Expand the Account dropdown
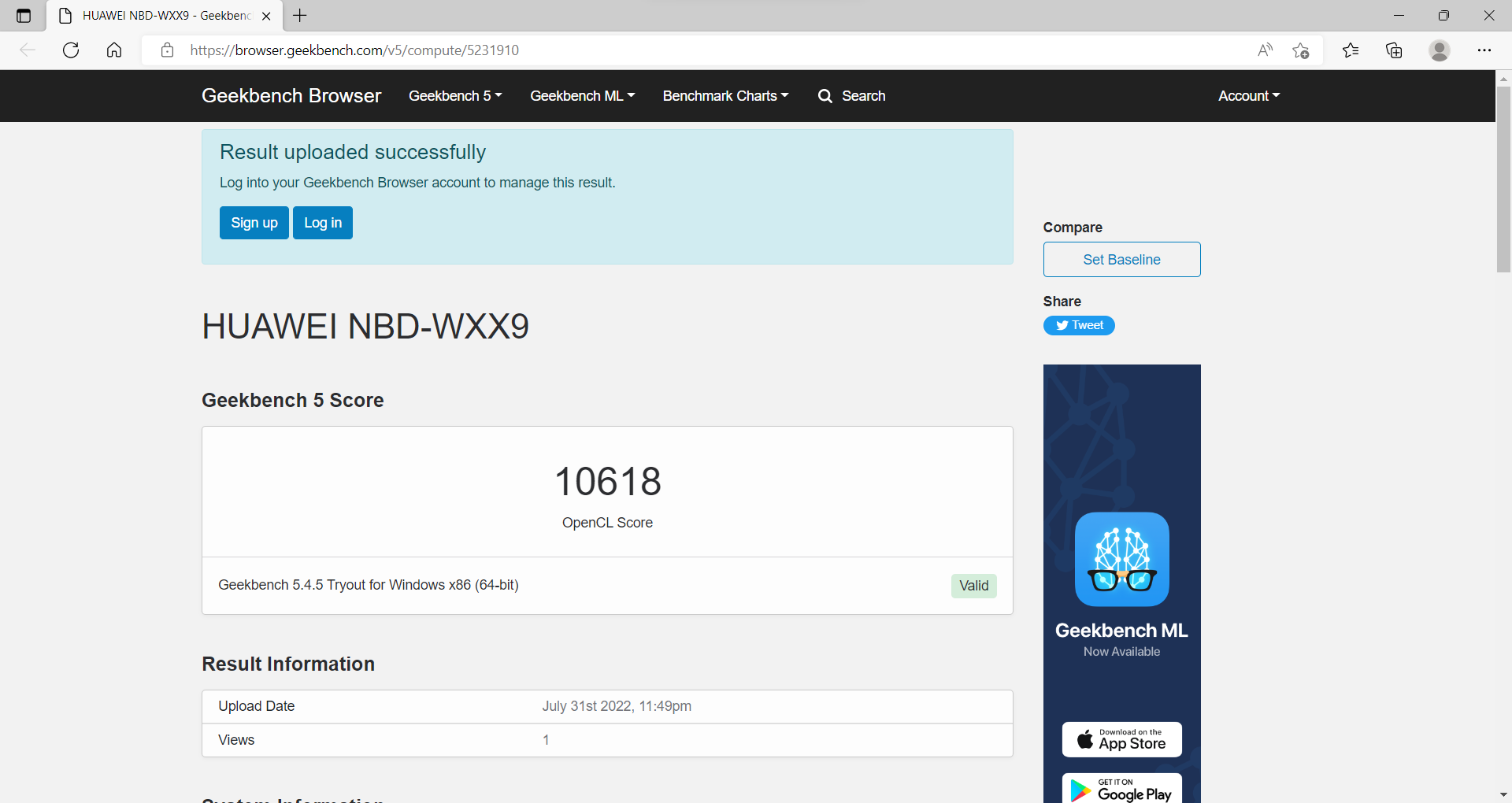 pyautogui.click(x=1249, y=96)
